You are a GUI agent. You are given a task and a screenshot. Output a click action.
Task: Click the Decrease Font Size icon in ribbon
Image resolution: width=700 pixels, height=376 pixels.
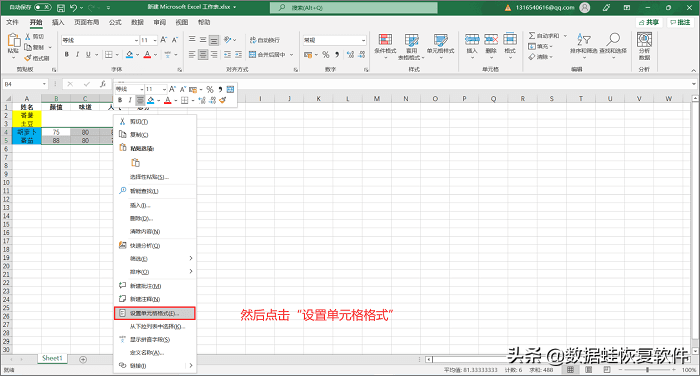175,40
